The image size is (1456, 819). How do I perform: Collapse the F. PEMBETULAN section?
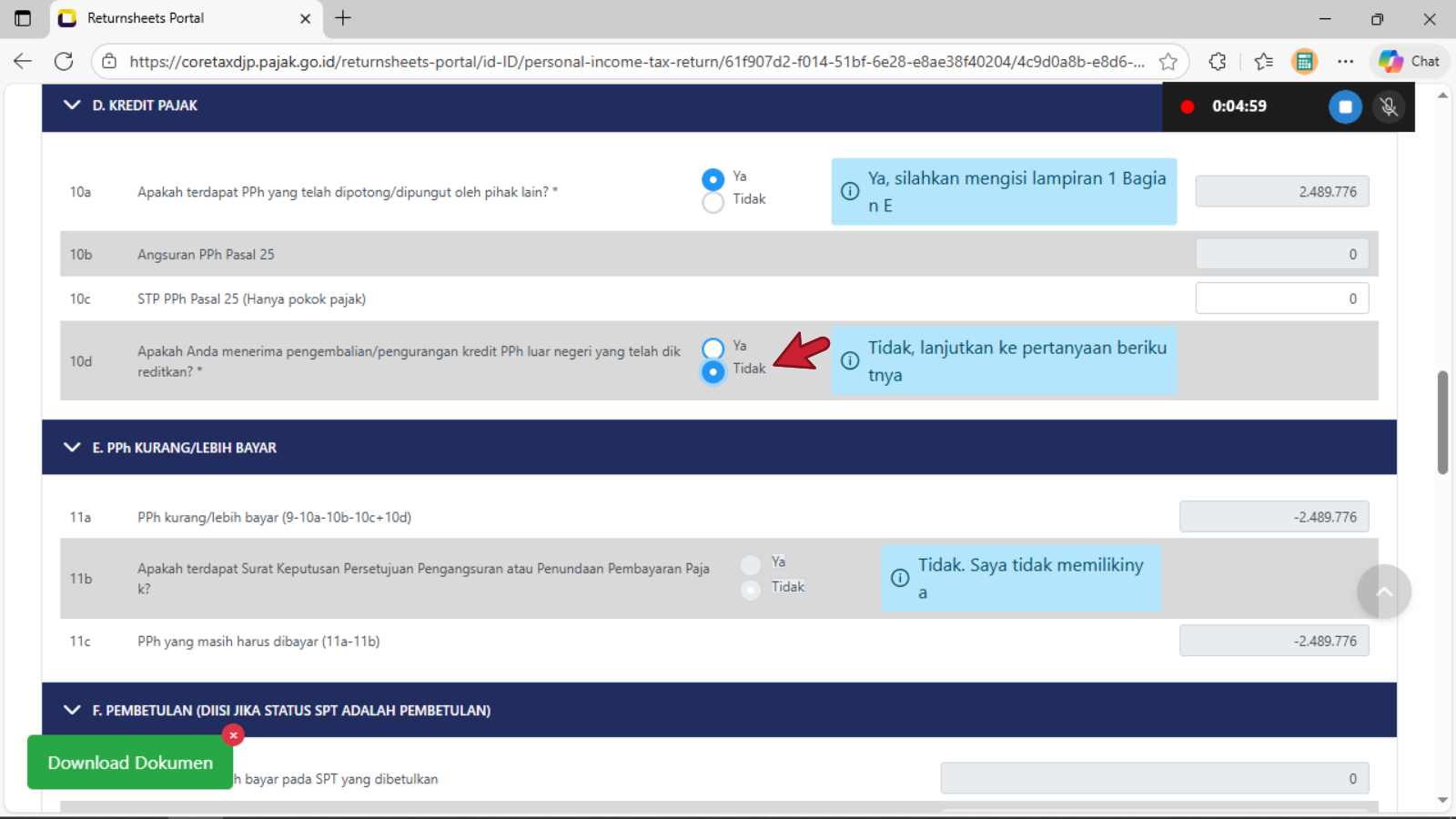[72, 710]
